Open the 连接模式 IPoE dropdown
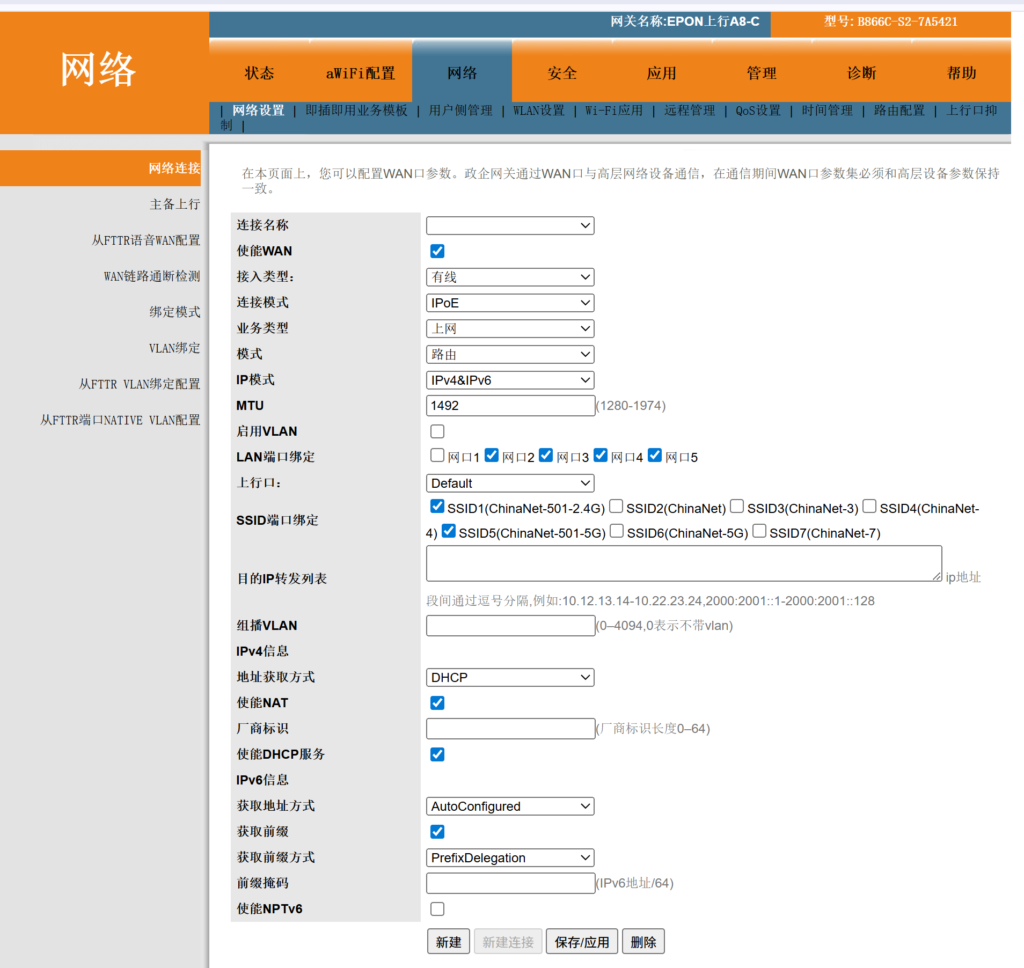The width and height of the screenshot is (1024, 968). point(510,303)
